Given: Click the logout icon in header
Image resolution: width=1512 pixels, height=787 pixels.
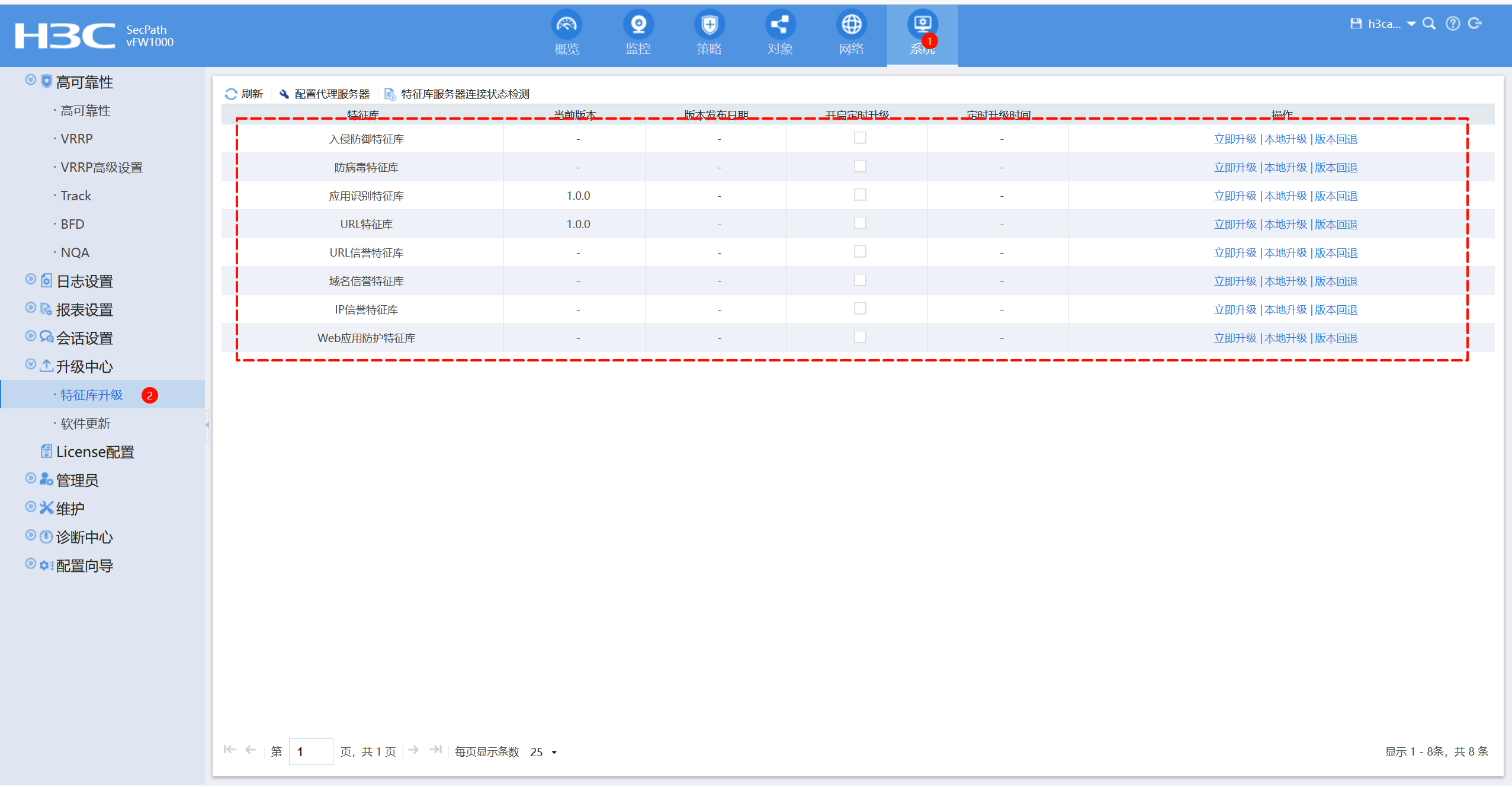Looking at the screenshot, I should point(1475,24).
